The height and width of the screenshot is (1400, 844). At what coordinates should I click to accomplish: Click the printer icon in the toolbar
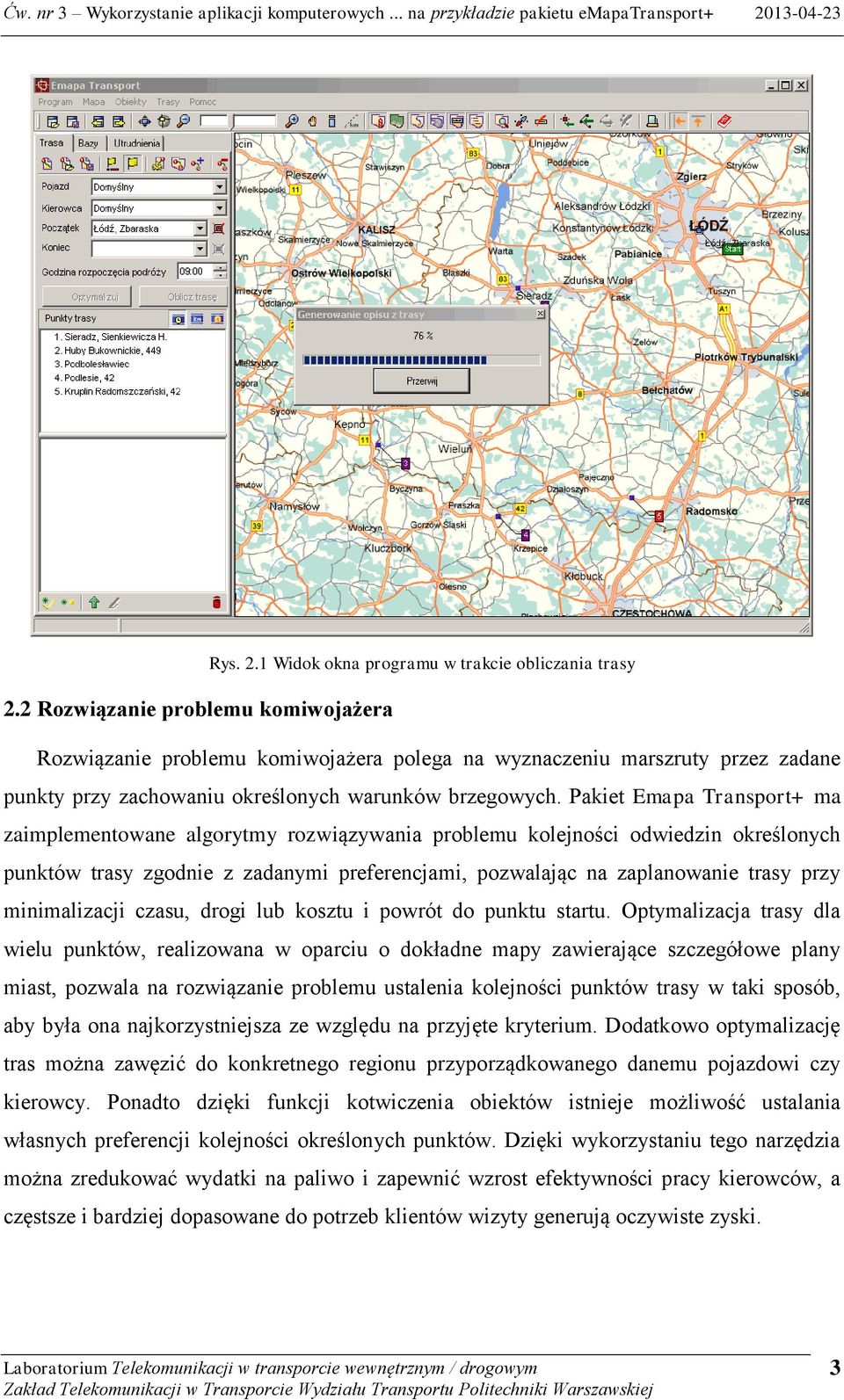tap(652, 121)
